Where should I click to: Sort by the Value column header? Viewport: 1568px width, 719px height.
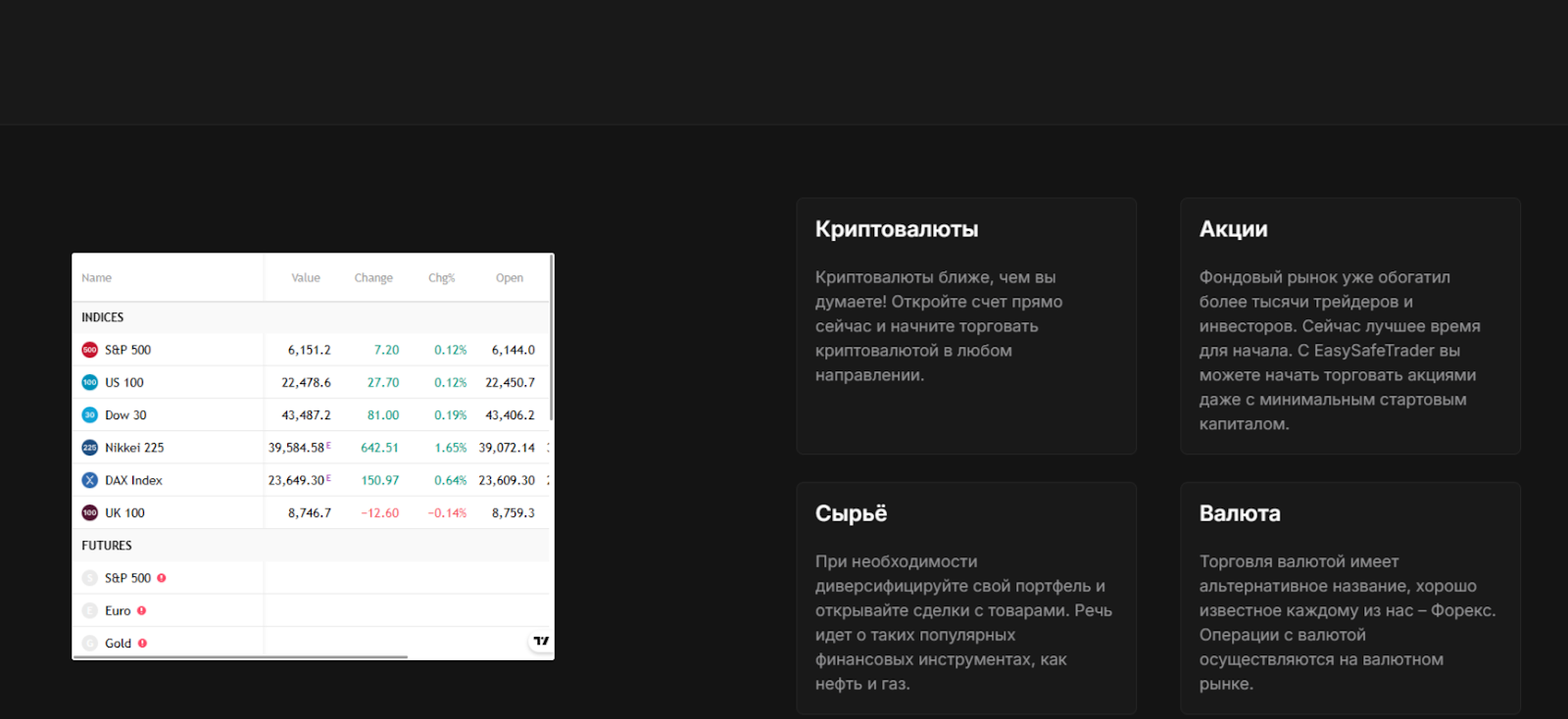(x=306, y=278)
